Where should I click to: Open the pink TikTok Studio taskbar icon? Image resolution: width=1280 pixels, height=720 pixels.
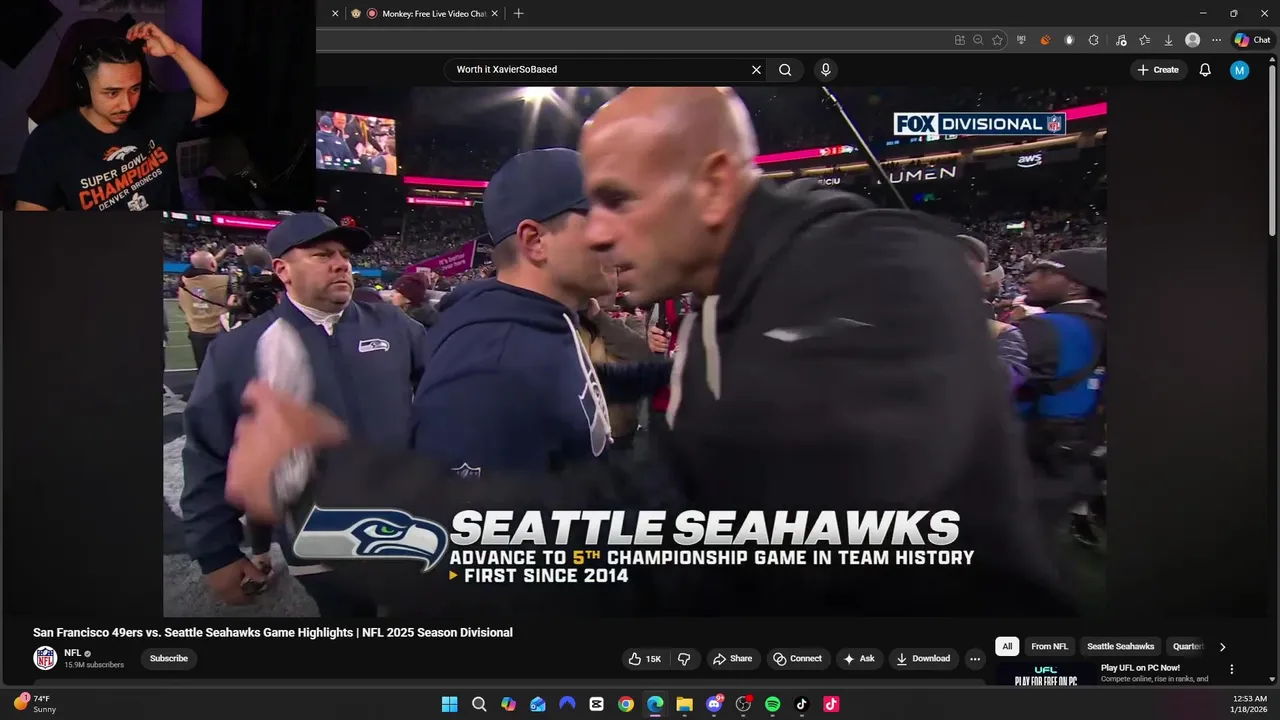831,704
